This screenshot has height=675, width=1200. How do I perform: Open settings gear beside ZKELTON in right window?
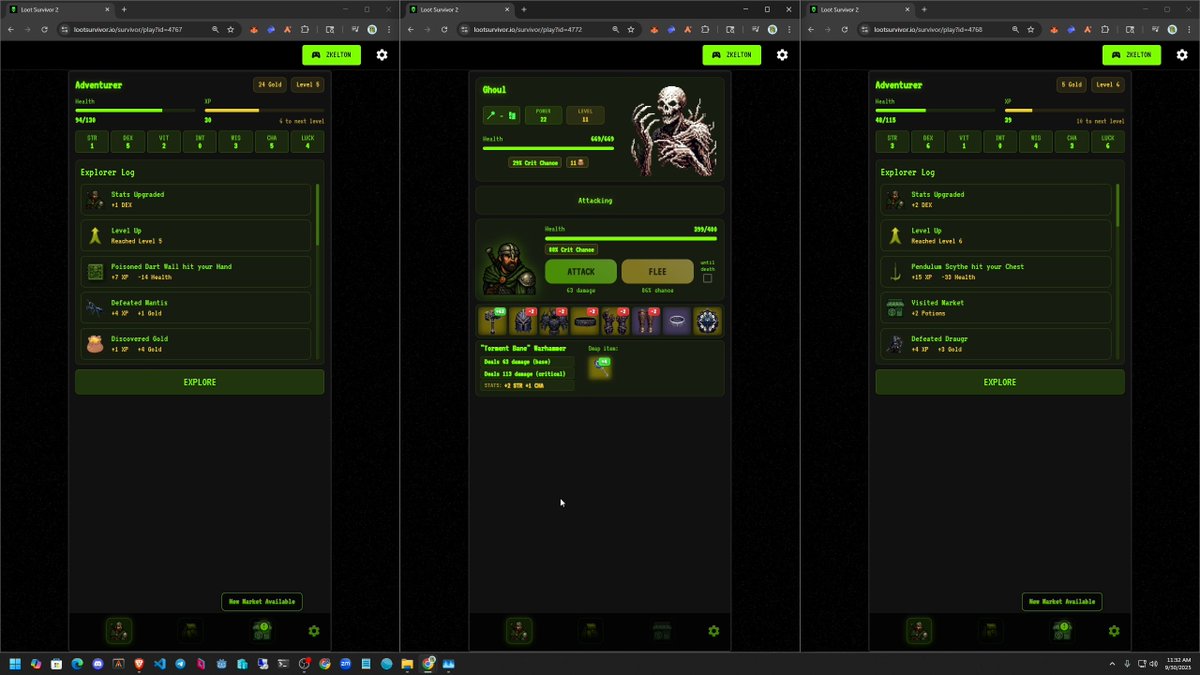[x=1182, y=55]
